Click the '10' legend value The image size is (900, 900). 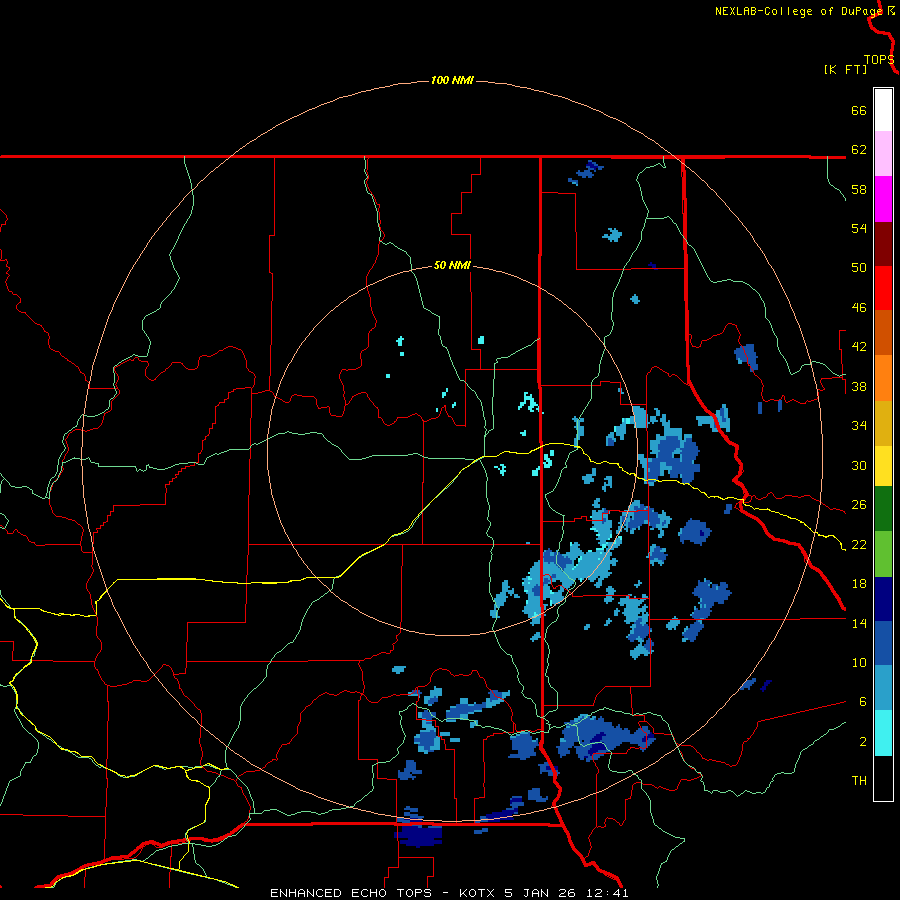(x=859, y=663)
